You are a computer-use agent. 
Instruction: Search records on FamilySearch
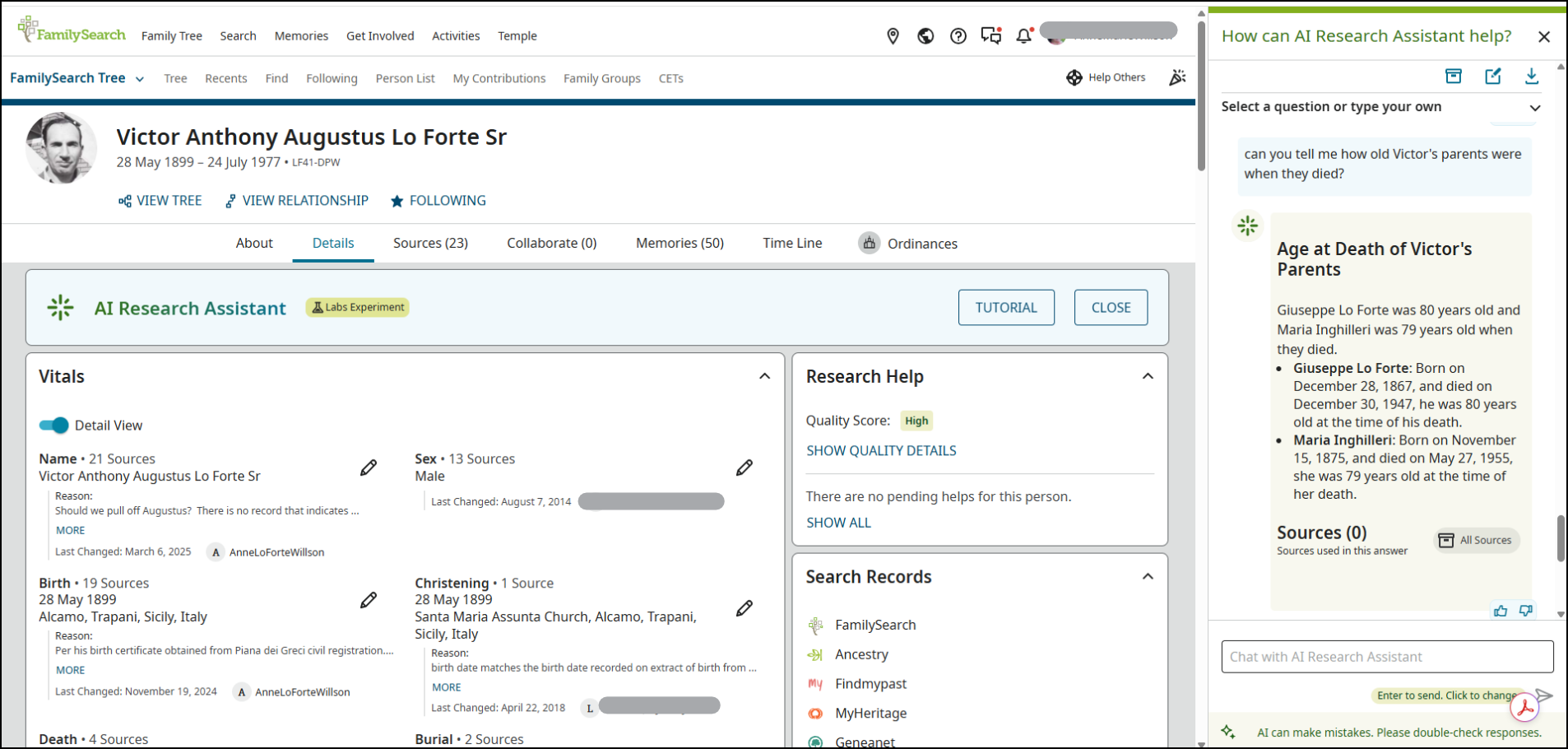coord(875,625)
